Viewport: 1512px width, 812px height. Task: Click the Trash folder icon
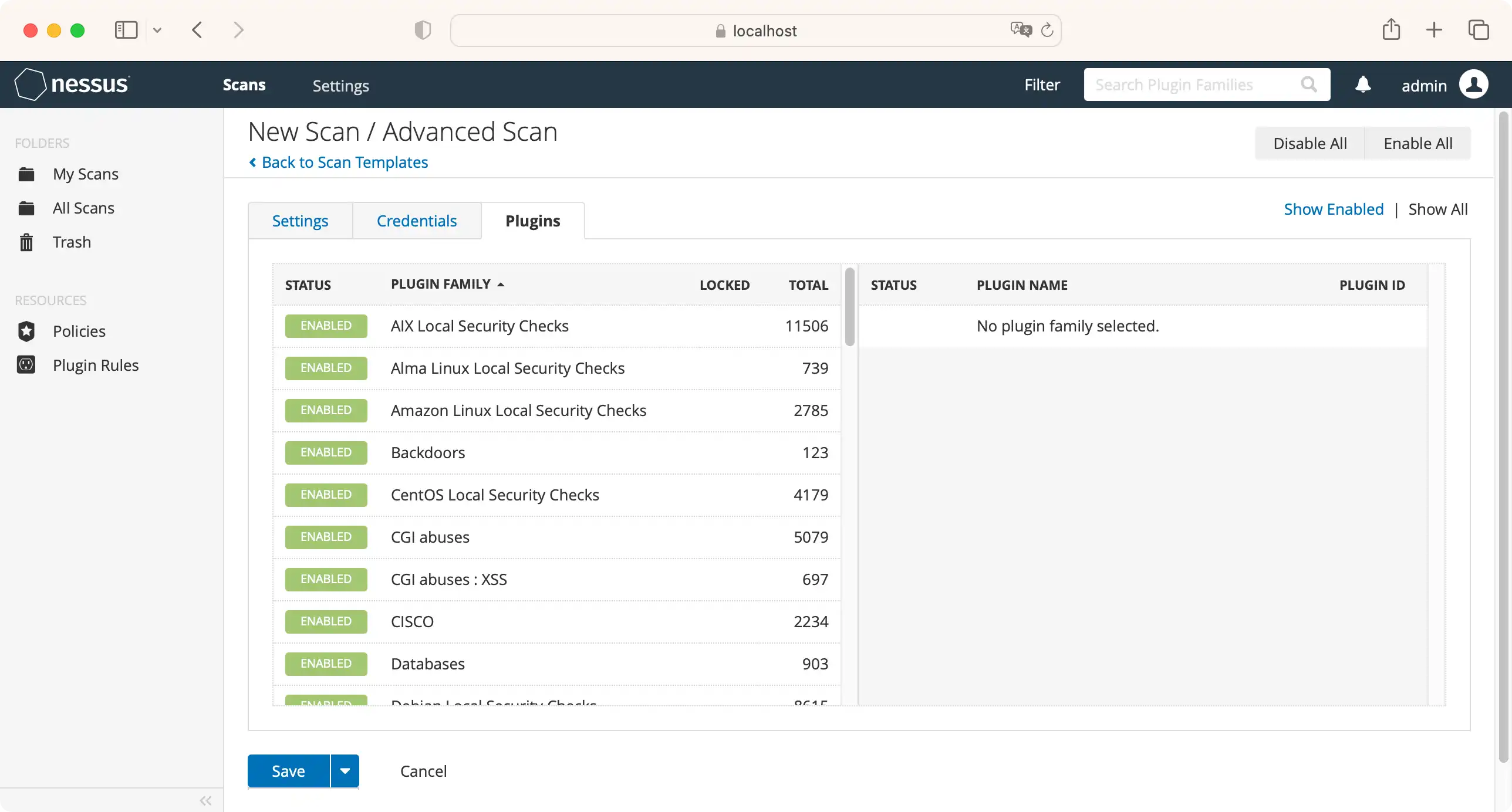26,241
